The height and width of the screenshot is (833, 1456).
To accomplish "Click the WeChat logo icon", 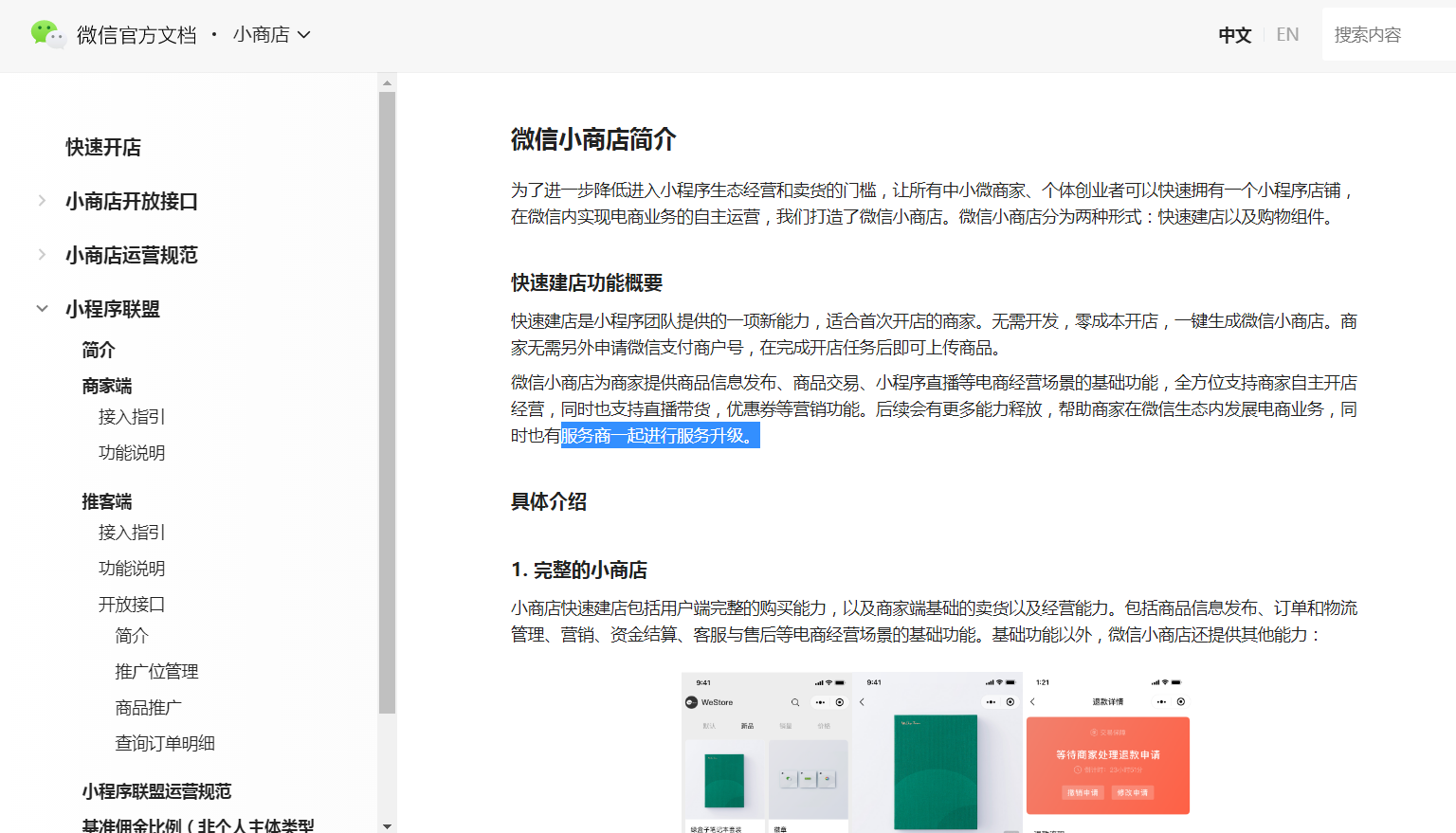I will 47,35.
